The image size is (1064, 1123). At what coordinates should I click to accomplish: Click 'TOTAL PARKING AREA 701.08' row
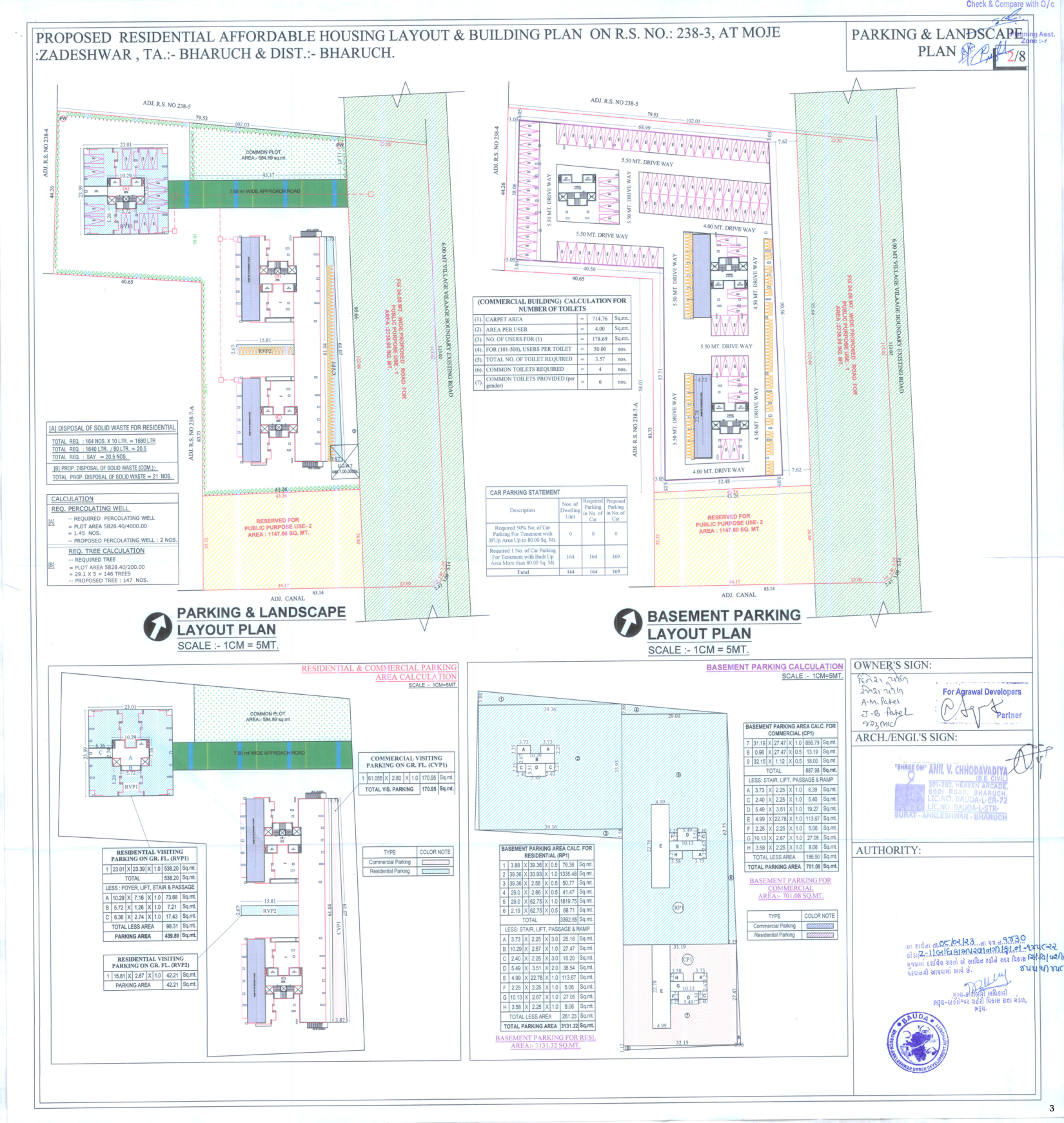click(x=791, y=866)
